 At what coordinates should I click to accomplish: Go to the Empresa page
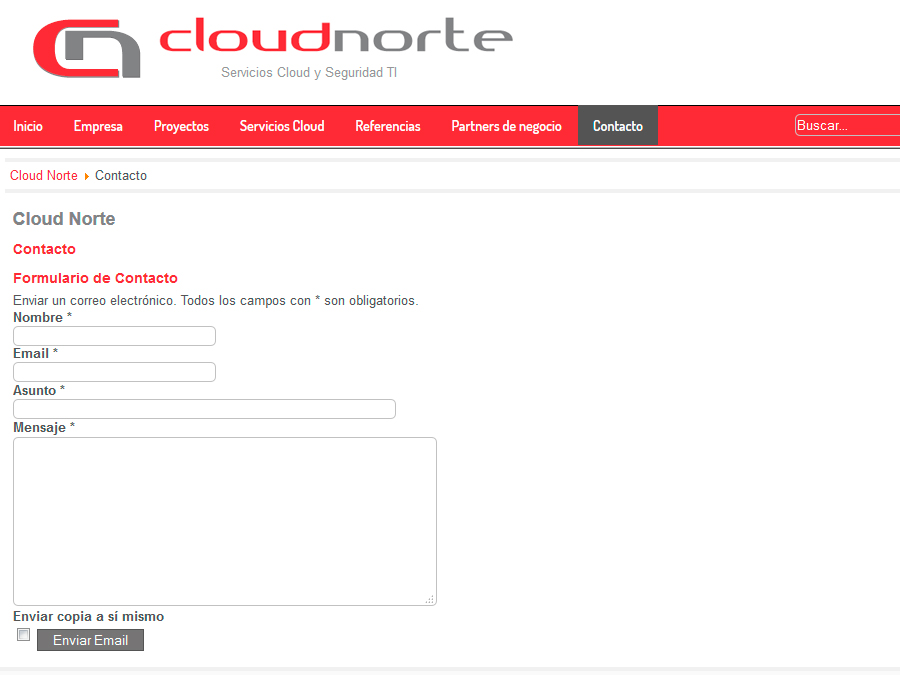click(x=98, y=126)
